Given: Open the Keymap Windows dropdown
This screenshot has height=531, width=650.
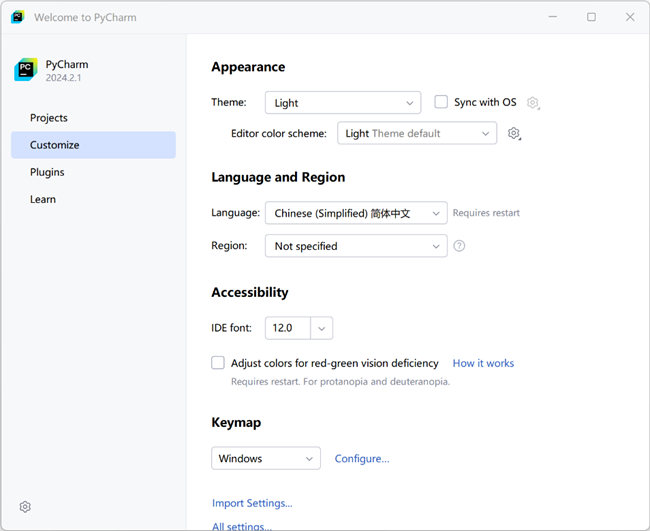Looking at the screenshot, I should pos(266,458).
